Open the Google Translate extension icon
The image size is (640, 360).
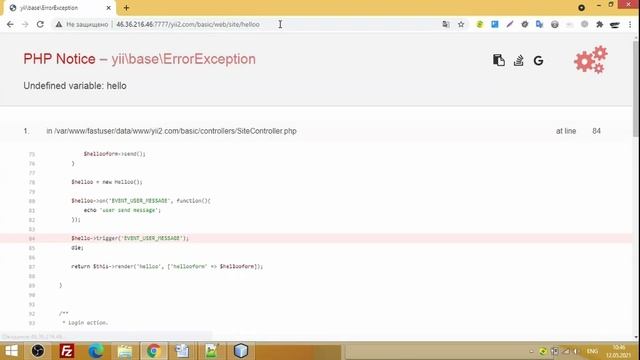pos(540,24)
